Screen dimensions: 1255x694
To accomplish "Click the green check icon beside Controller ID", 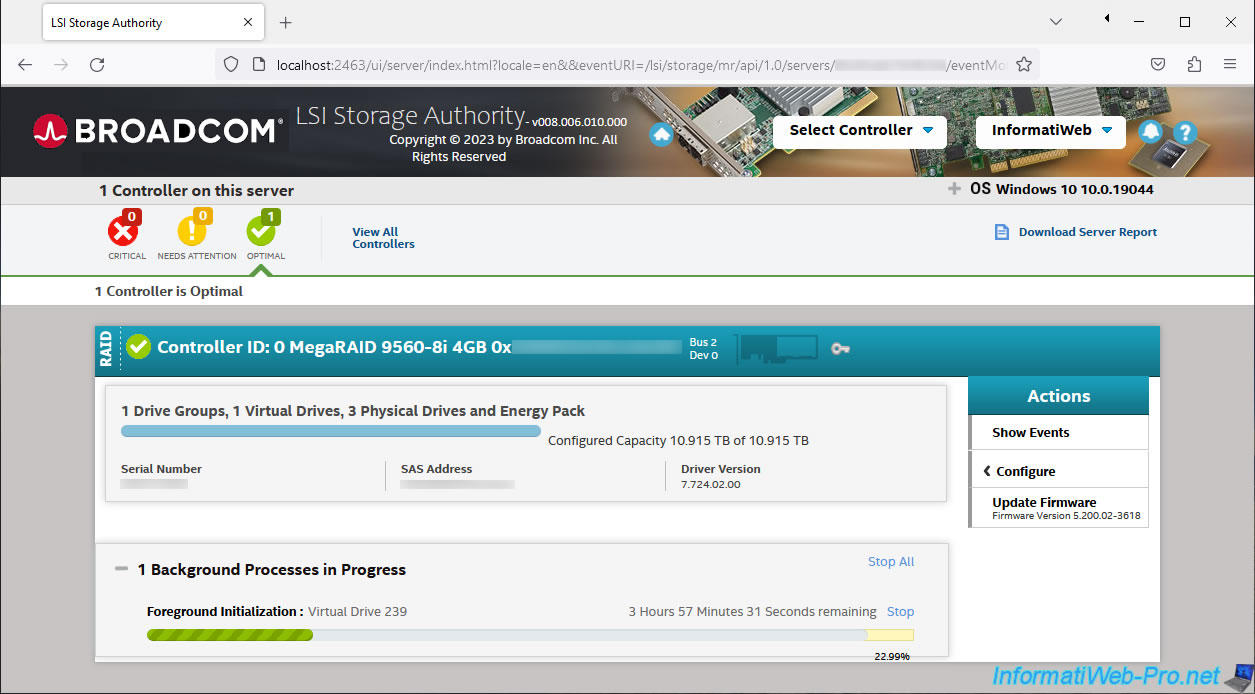I will point(139,347).
